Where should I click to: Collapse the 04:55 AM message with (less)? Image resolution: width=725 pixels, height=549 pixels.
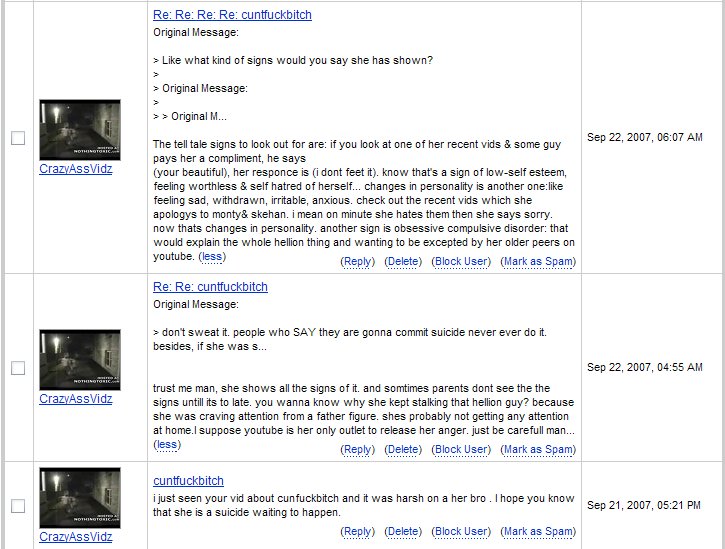[x=167, y=444]
